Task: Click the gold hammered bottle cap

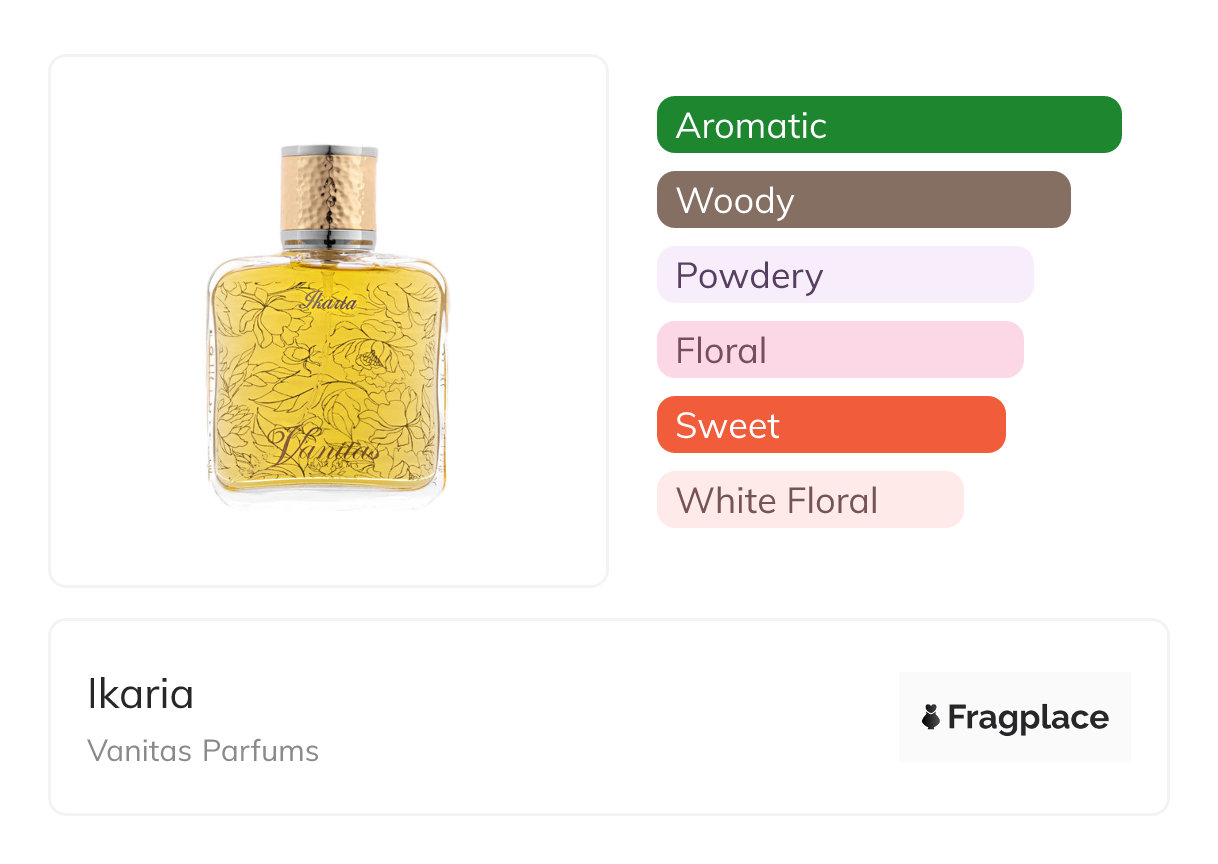Action: coord(329,190)
